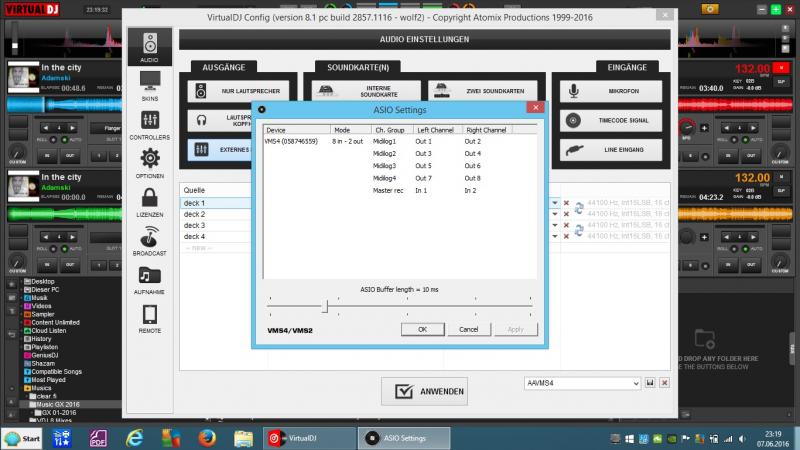Viewport: 800px width, 450px height.
Task: Remove deck 2 routing with red X
Action: pyautogui.click(x=566, y=214)
